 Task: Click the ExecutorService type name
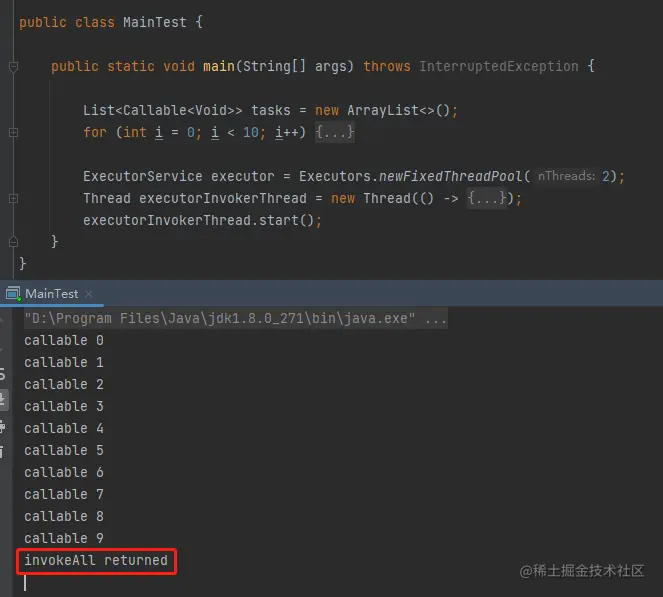142,176
